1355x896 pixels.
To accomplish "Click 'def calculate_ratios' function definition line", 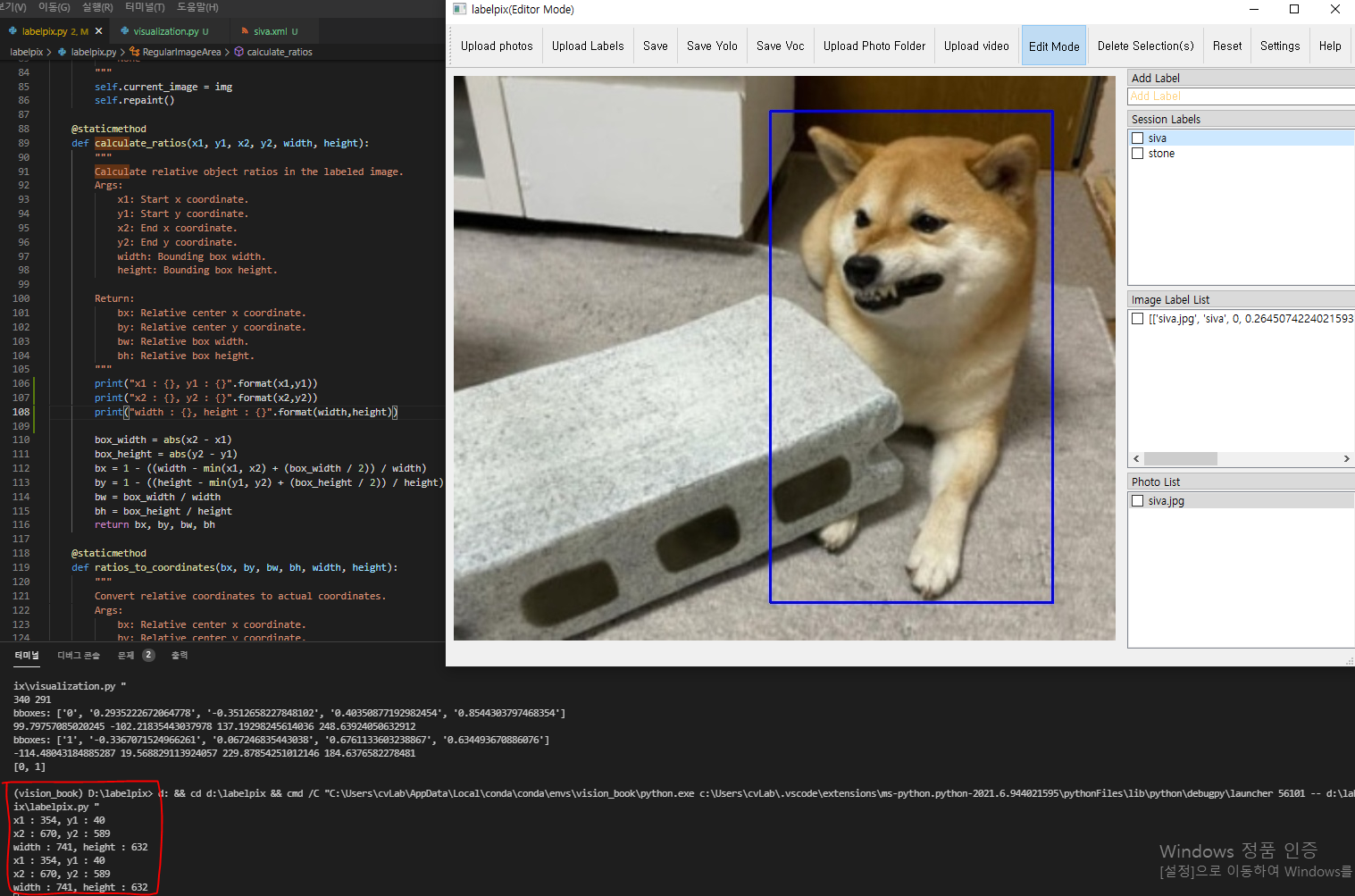I will [220, 143].
